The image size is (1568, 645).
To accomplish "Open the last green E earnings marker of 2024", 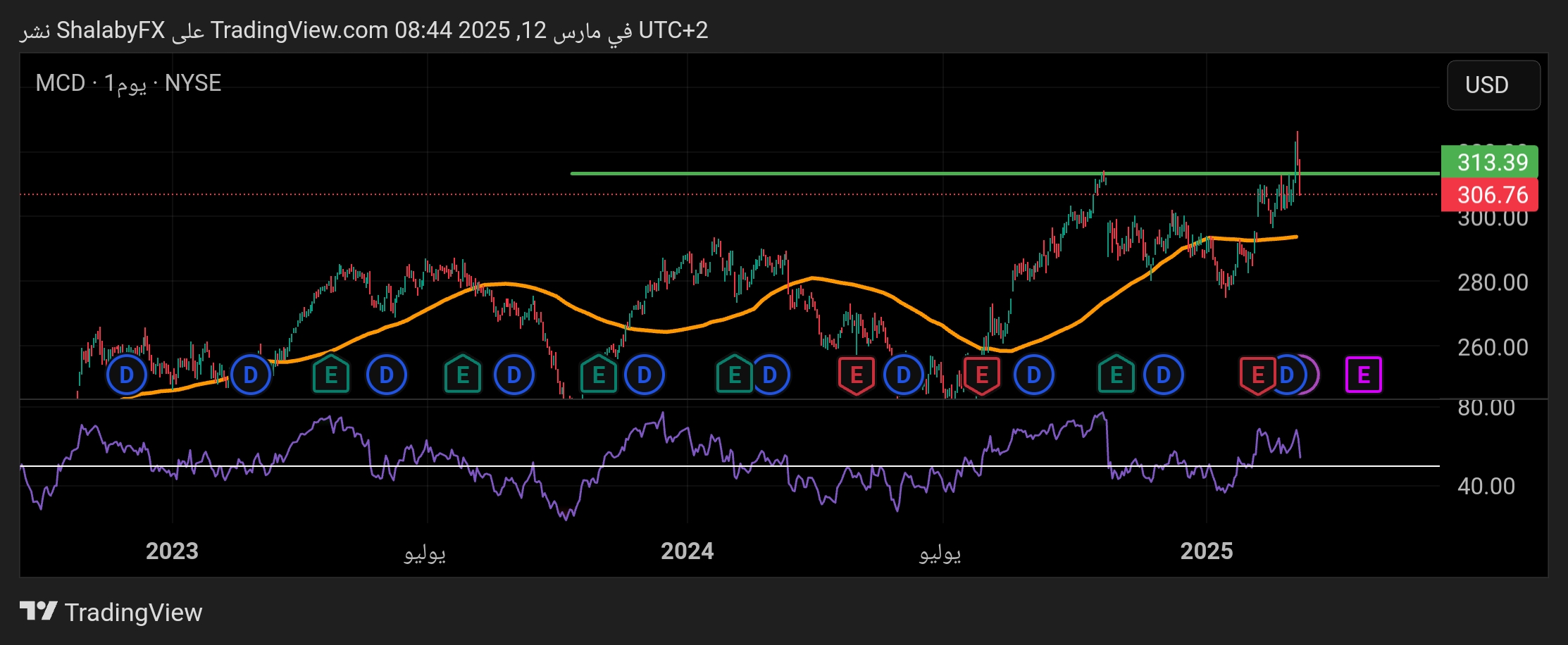I will coord(1116,375).
